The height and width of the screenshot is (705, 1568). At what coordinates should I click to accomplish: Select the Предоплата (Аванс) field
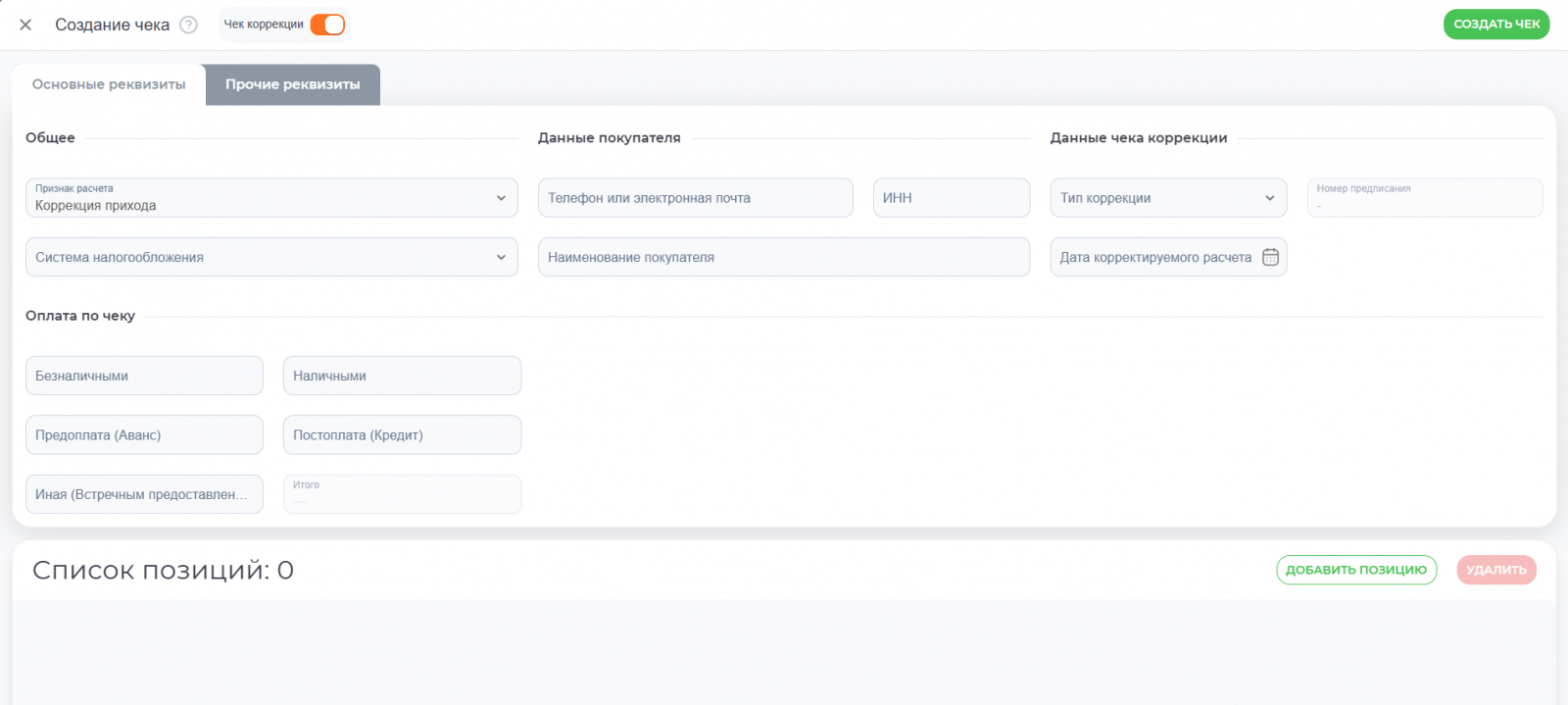(144, 435)
